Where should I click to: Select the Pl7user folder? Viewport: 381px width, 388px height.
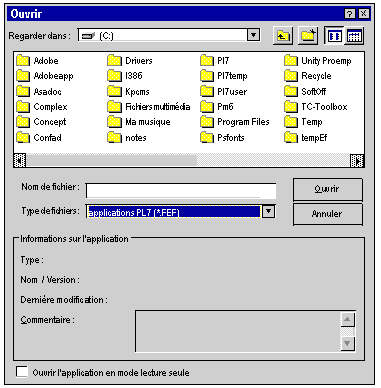pyautogui.click(x=224, y=91)
